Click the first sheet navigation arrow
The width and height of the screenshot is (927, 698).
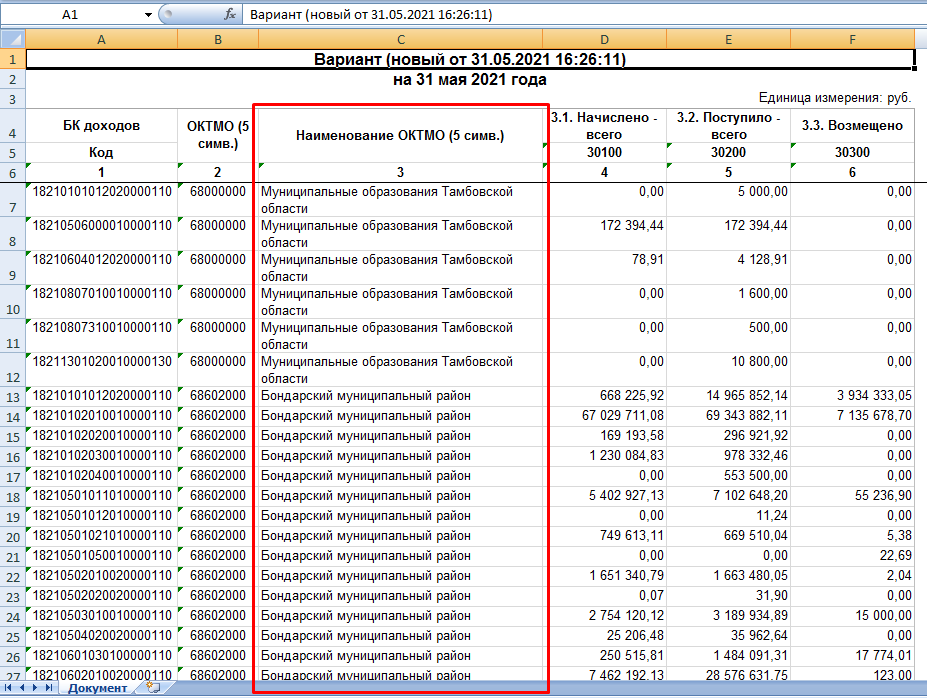8,687
